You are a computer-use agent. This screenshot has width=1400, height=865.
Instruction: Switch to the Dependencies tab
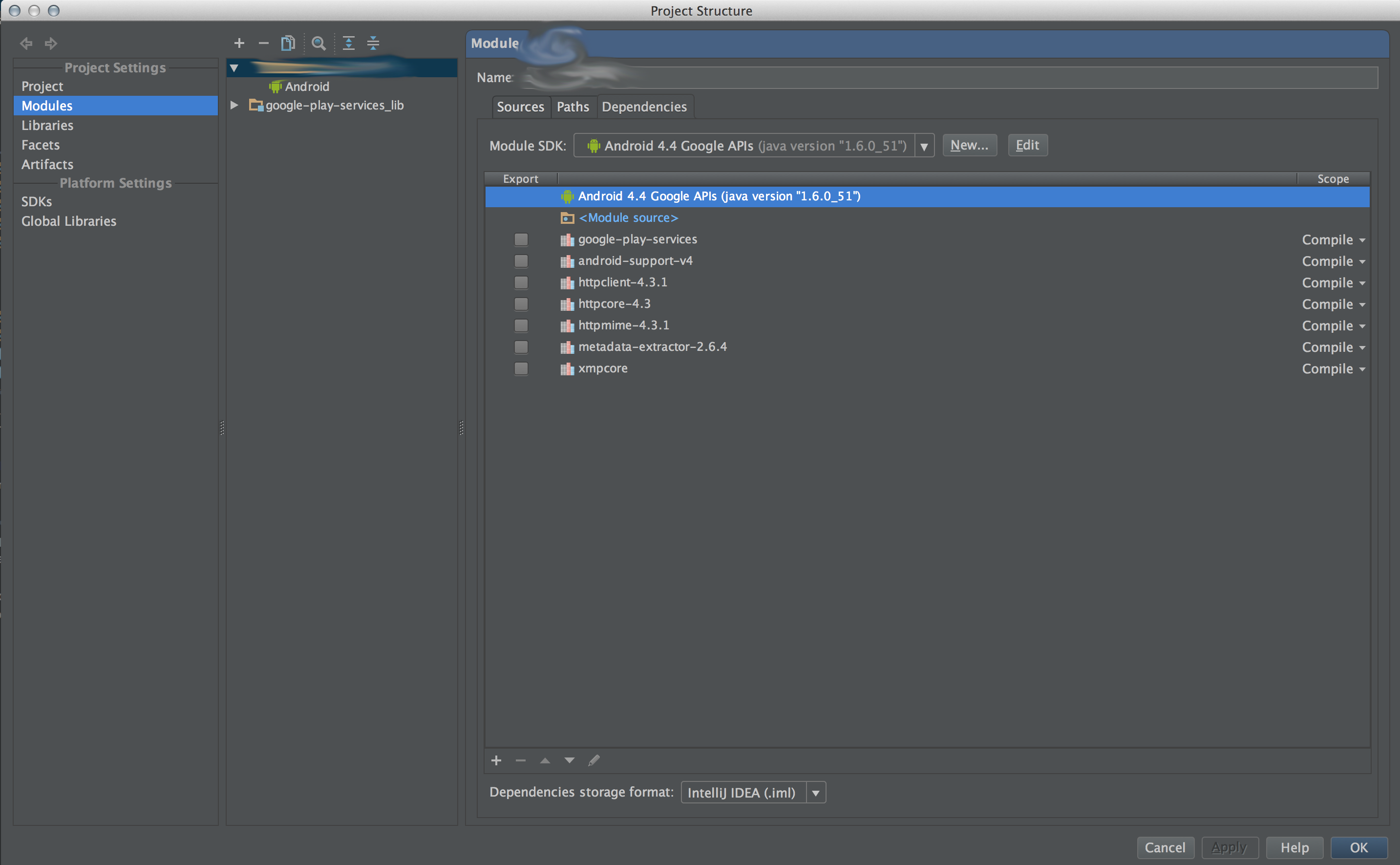point(644,107)
